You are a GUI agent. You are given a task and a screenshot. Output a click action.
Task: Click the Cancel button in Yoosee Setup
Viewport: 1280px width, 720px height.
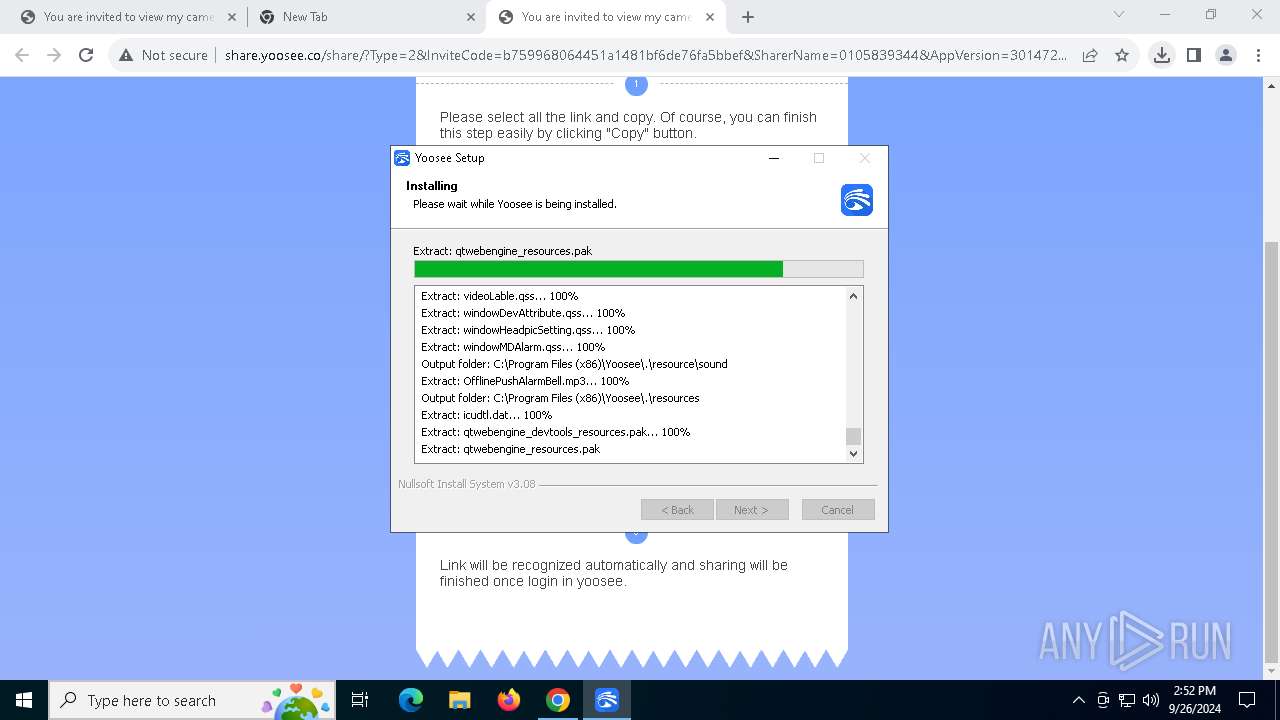point(838,510)
